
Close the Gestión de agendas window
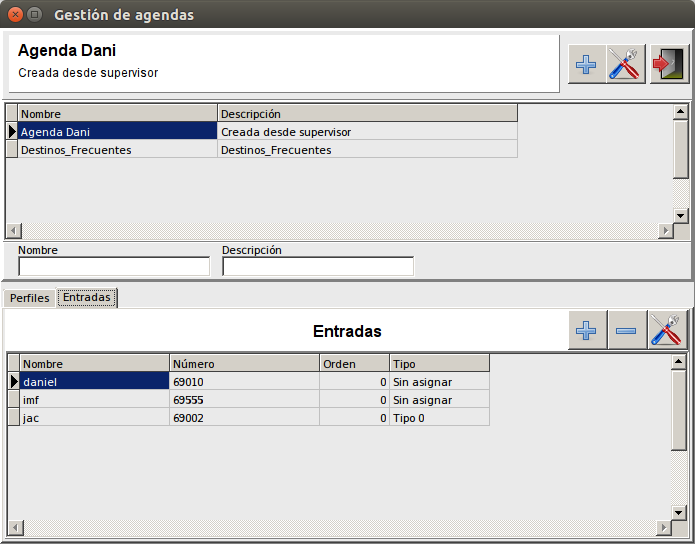16,15
